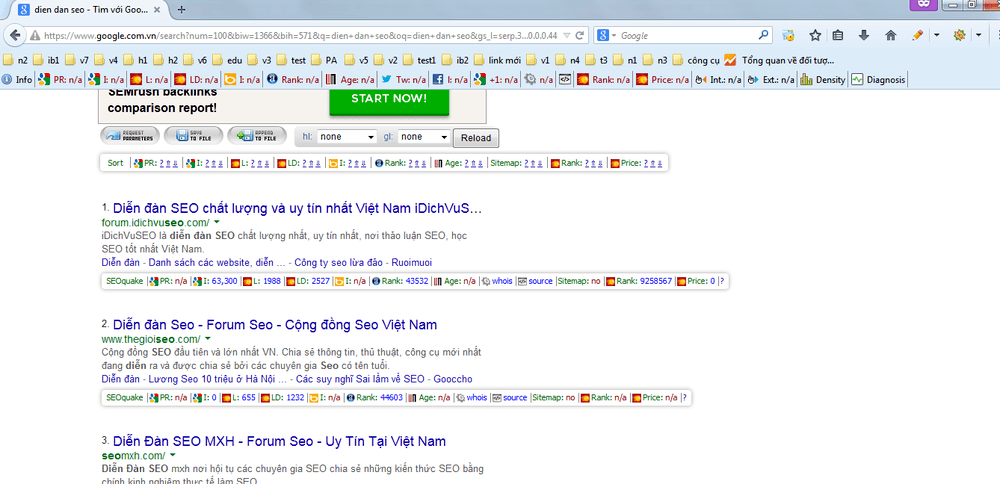Image resolution: width=1000 pixels, height=484 pixels.
Task: Open the green arrow beside seomxh.com
Action: [173, 455]
